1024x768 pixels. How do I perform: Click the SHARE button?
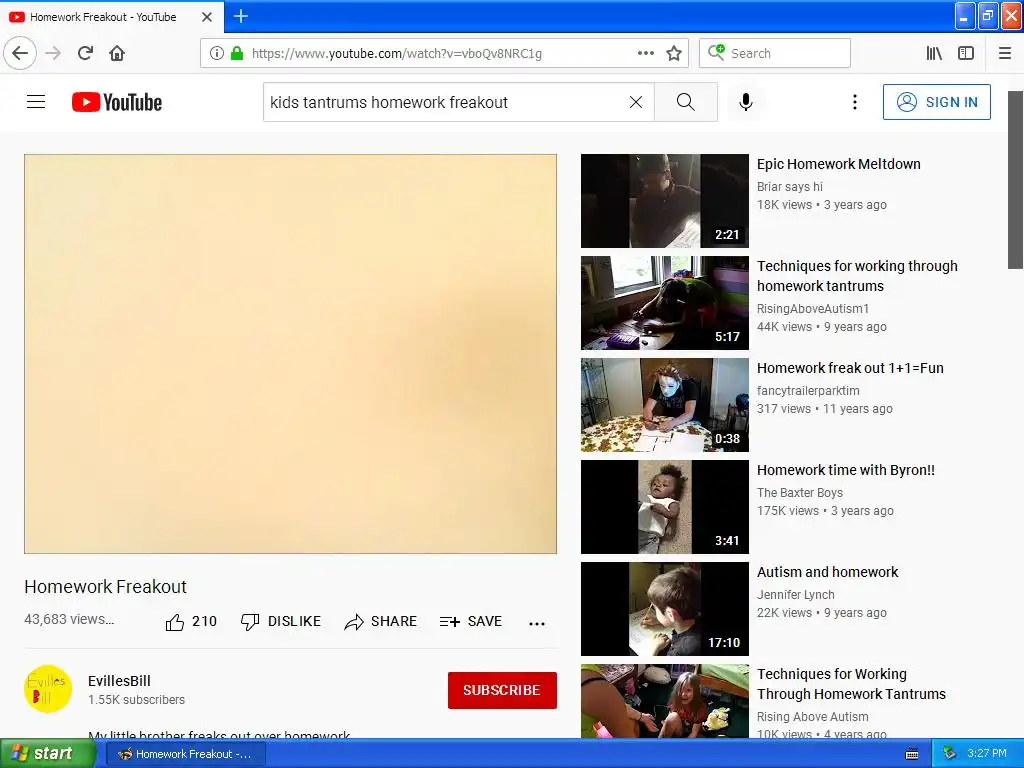[380, 622]
